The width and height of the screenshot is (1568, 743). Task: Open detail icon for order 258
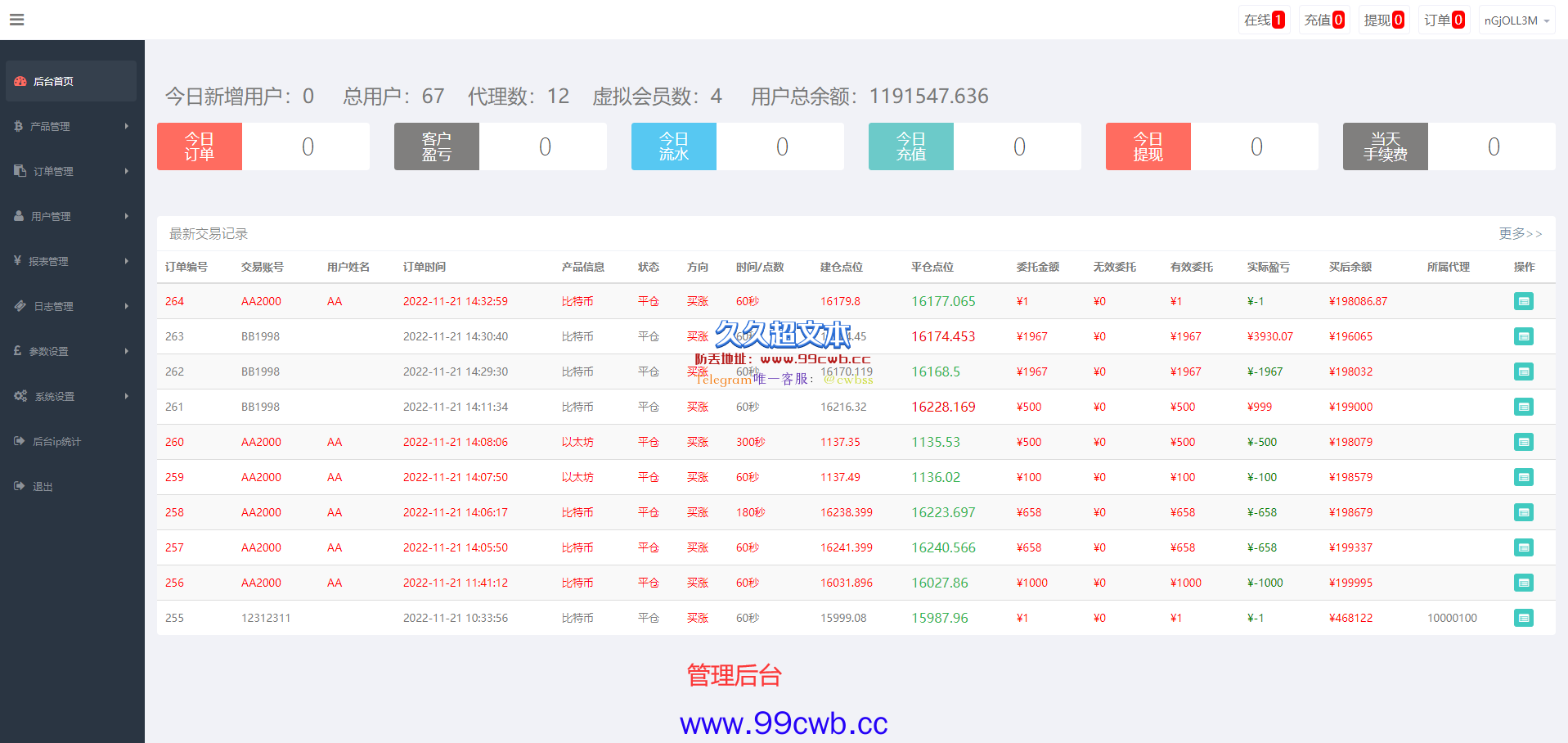pos(1523,512)
